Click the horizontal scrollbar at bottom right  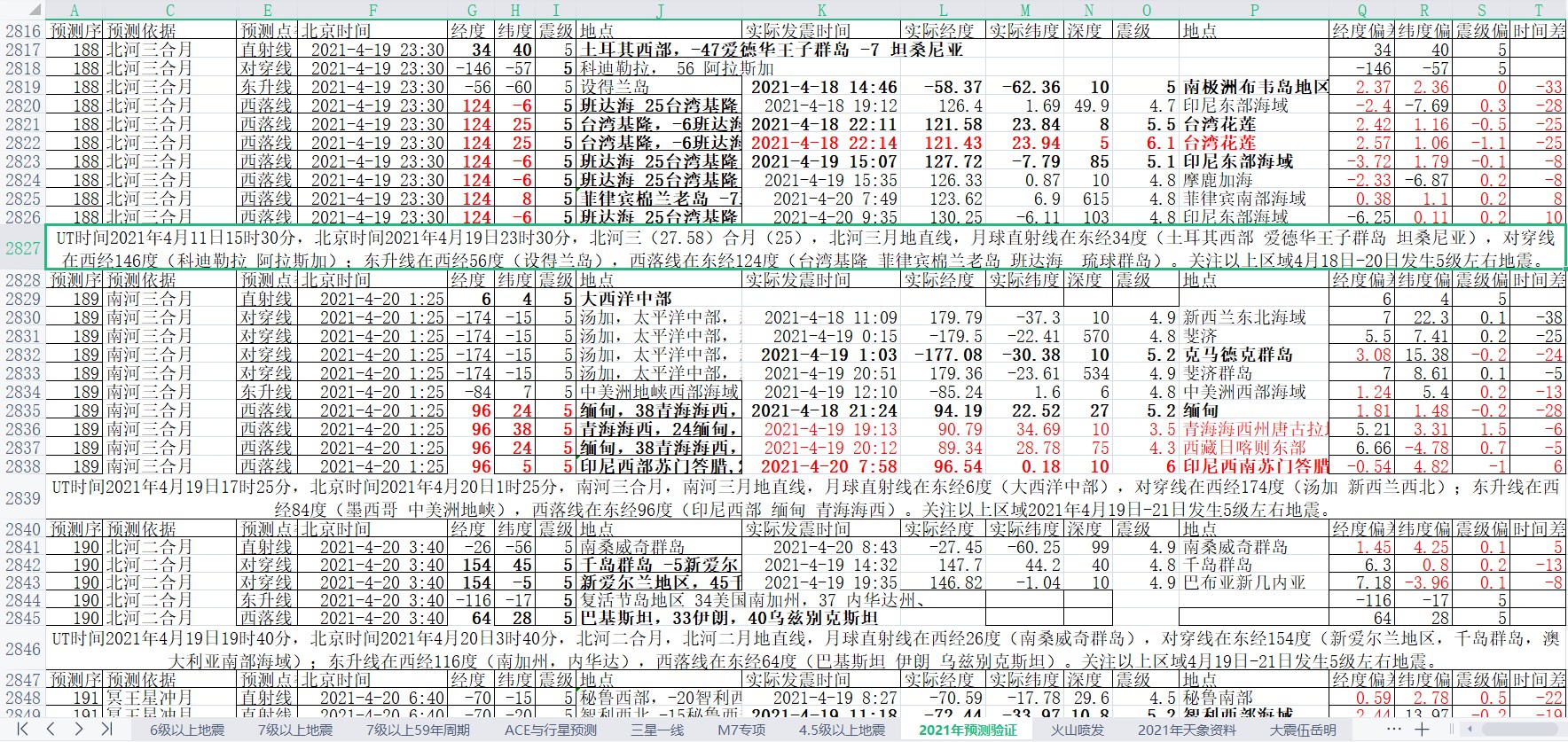tap(1508, 730)
